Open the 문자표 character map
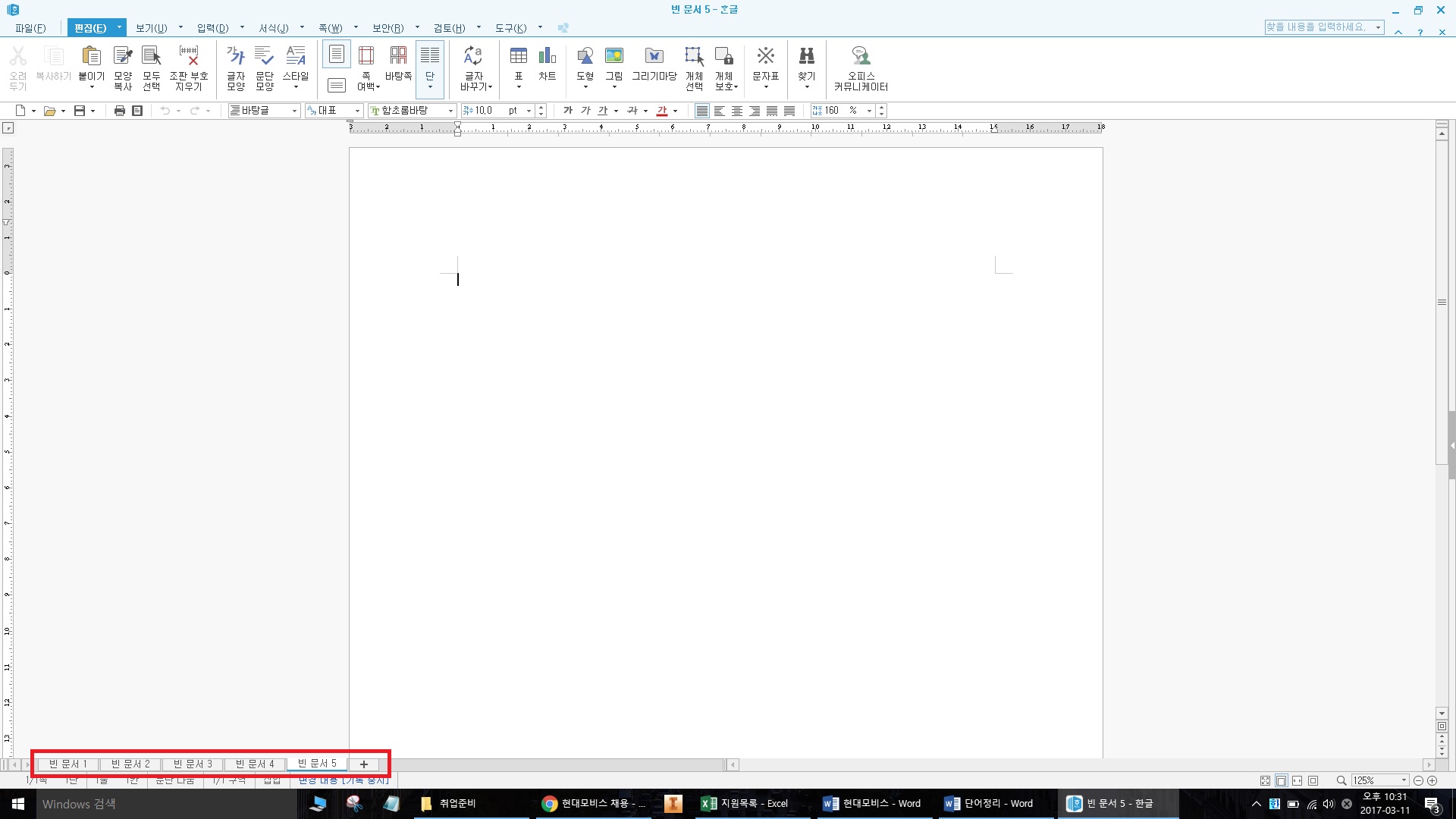The width and height of the screenshot is (1456, 819). coord(765,56)
